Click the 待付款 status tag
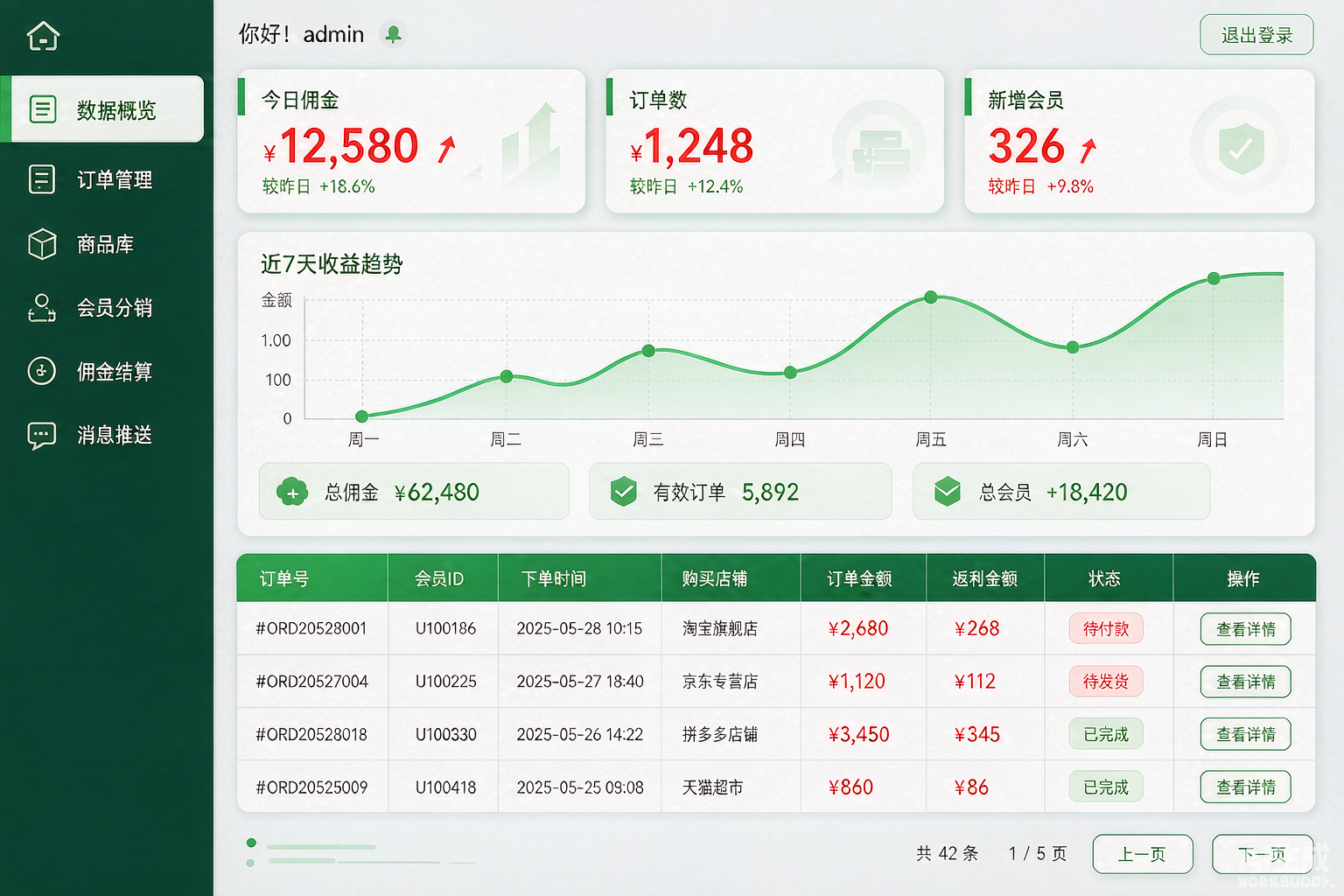The width and height of the screenshot is (1344, 896). 1106,629
